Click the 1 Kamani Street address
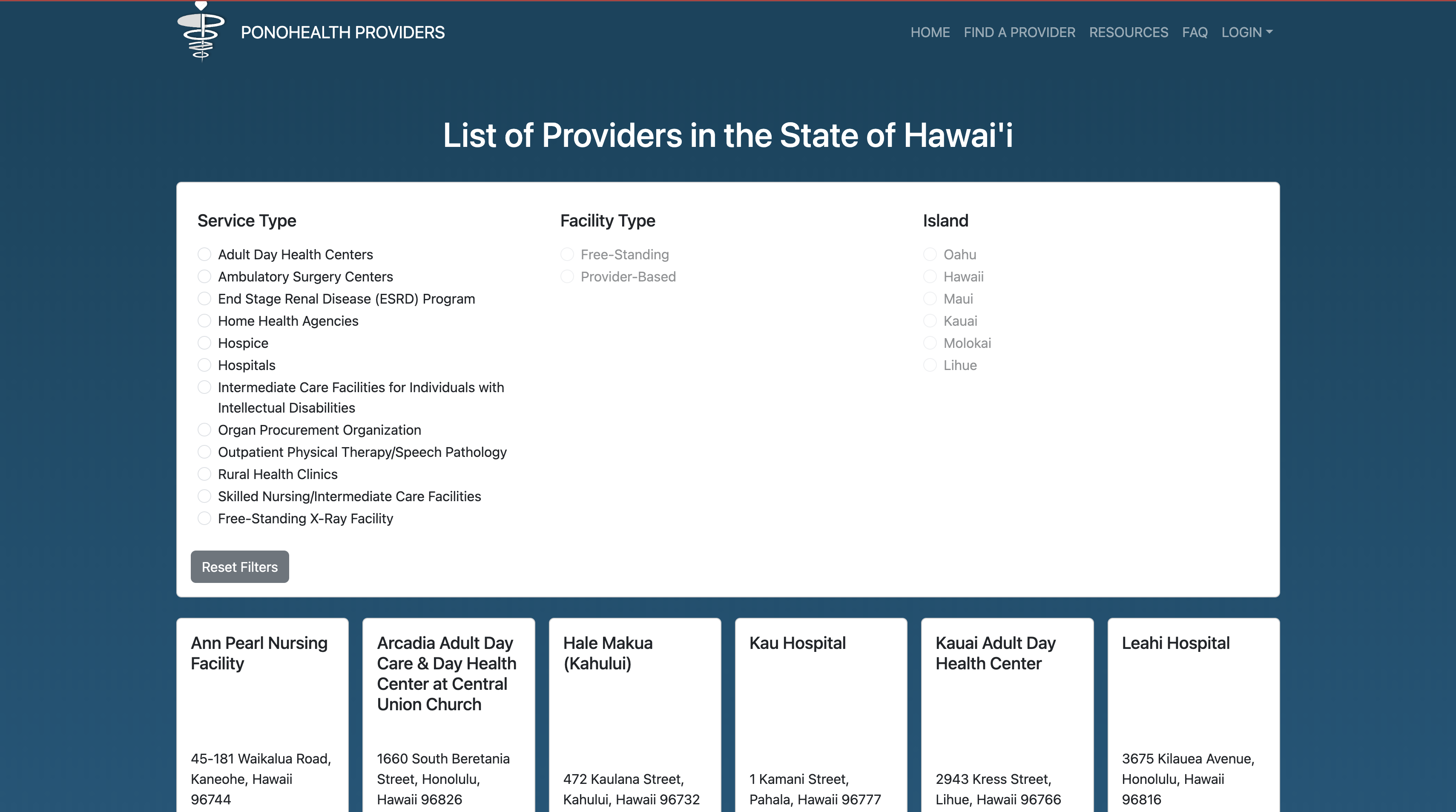1456x812 pixels. pyautogui.click(x=815, y=789)
